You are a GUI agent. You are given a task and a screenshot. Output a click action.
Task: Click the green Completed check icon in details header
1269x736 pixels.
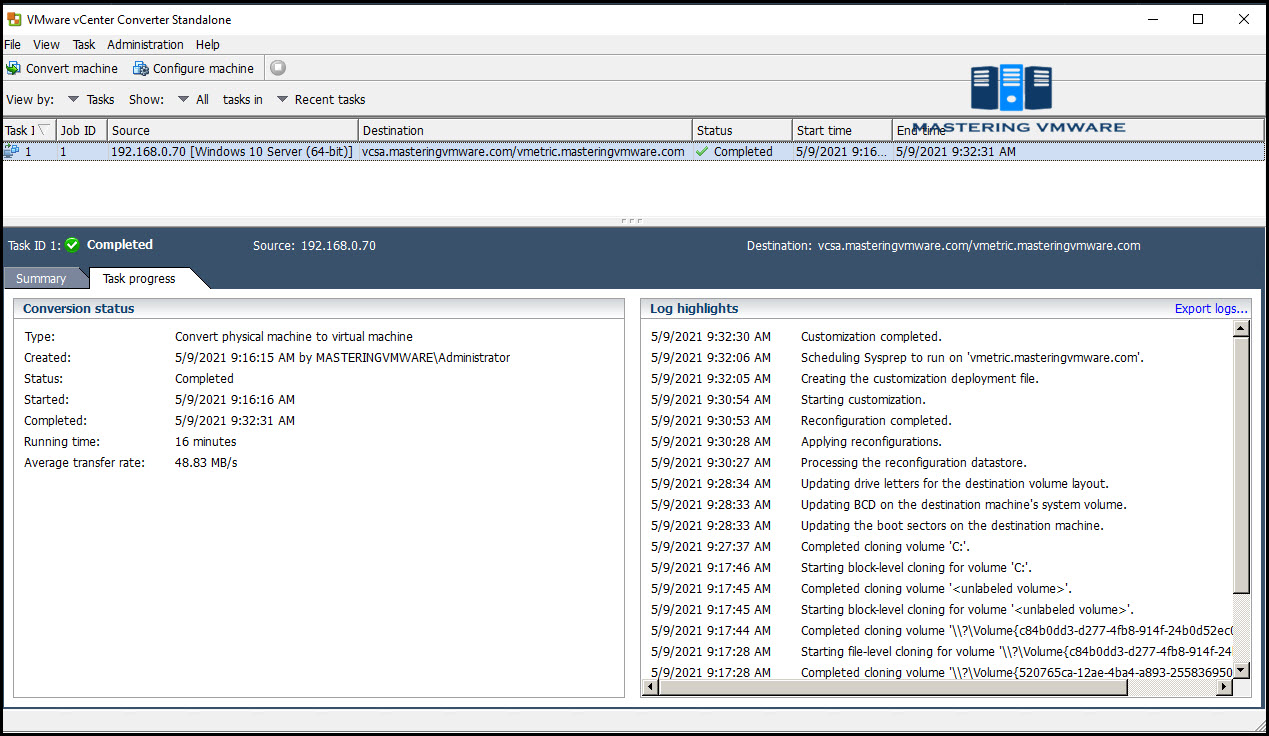pos(72,245)
